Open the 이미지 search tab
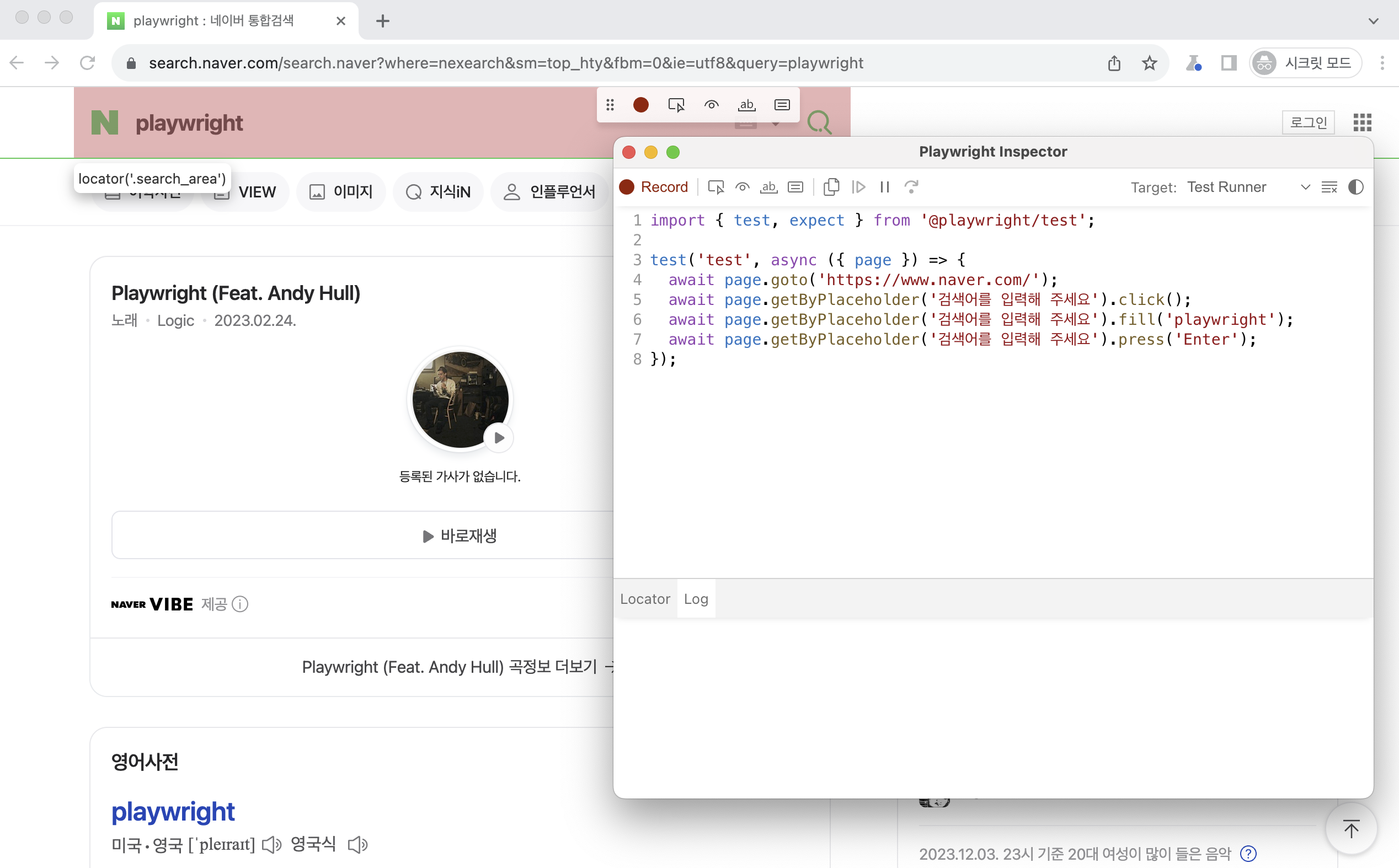The image size is (1399, 868). 341,191
